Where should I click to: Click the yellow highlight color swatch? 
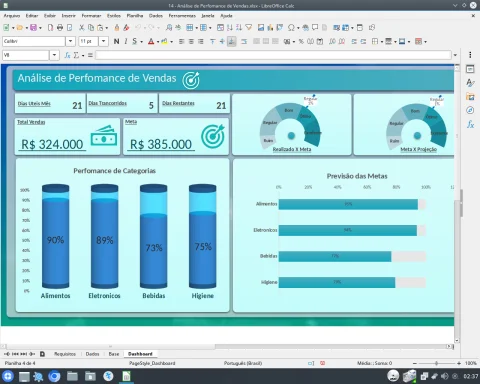(164, 41)
